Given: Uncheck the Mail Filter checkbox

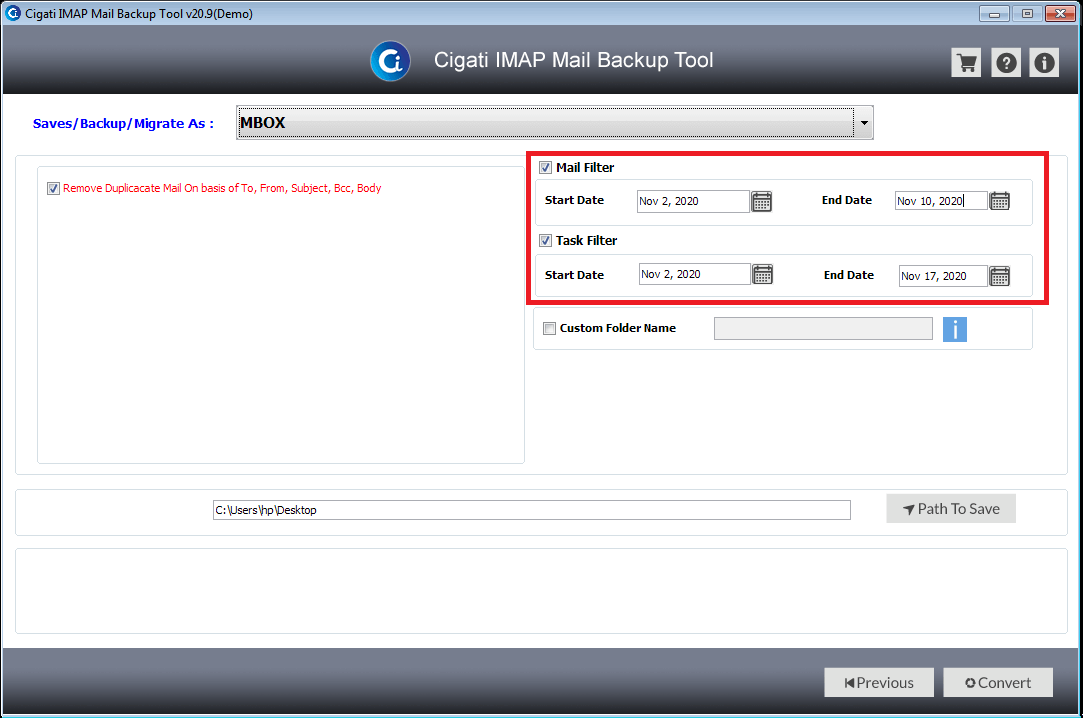Looking at the screenshot, I should click(x=546, y=168).
